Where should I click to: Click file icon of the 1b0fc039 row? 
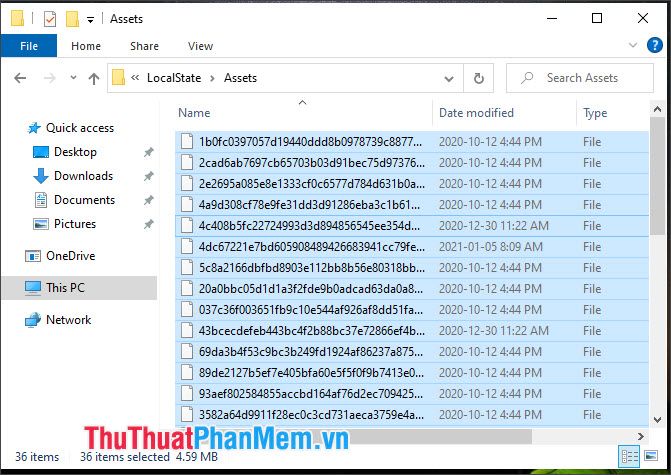(187, 141)
